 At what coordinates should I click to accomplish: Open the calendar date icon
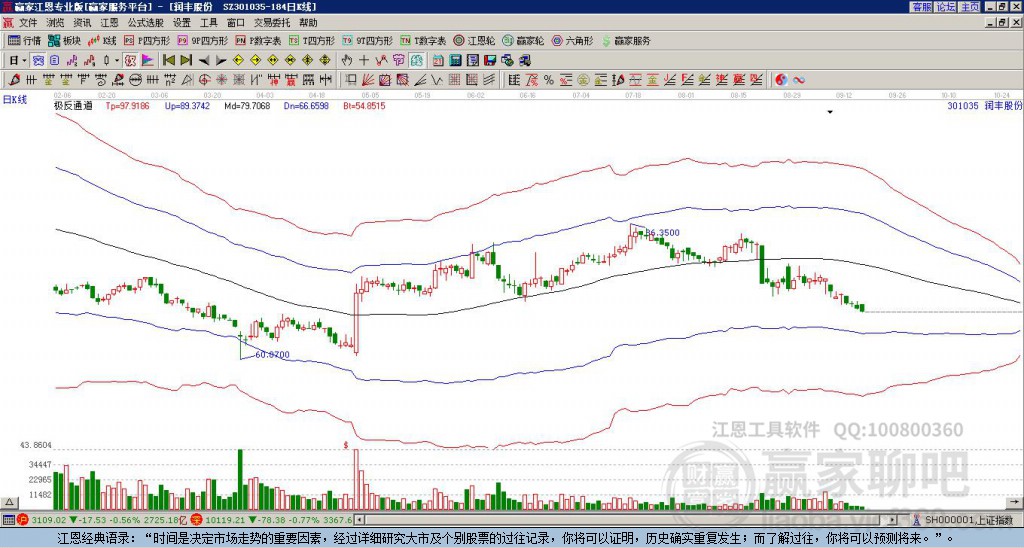pyautogui.click(x=438, y=61)
